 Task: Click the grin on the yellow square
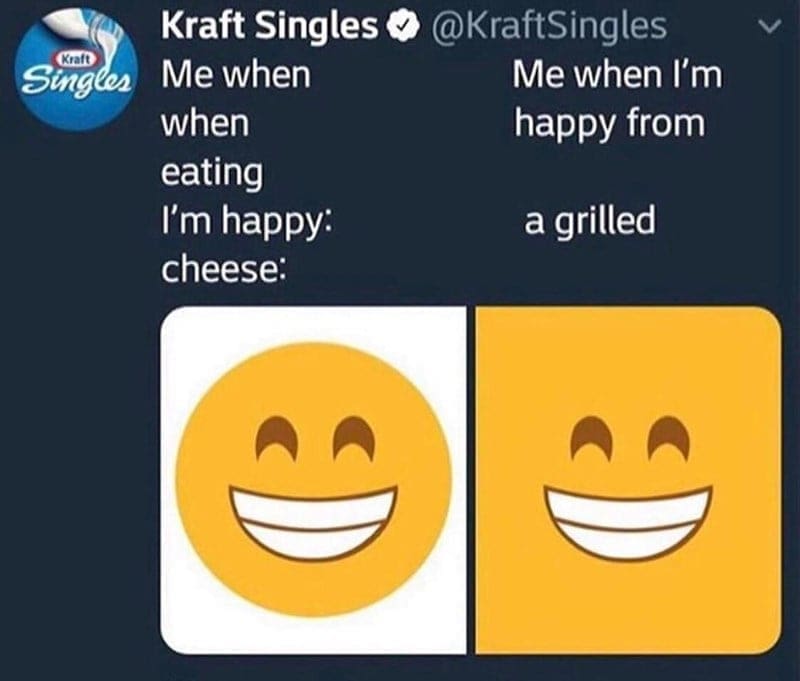coord(630,518)
